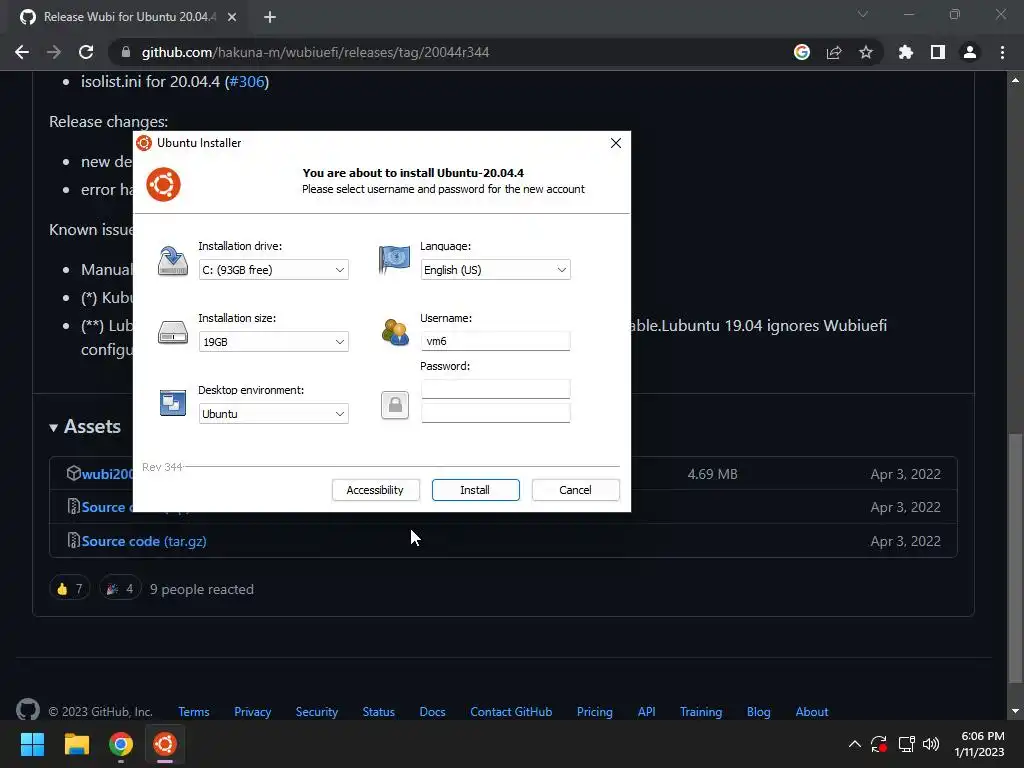Open the Docs footer link
This screenshot has height=768, width=1024.
pos(432,712)
